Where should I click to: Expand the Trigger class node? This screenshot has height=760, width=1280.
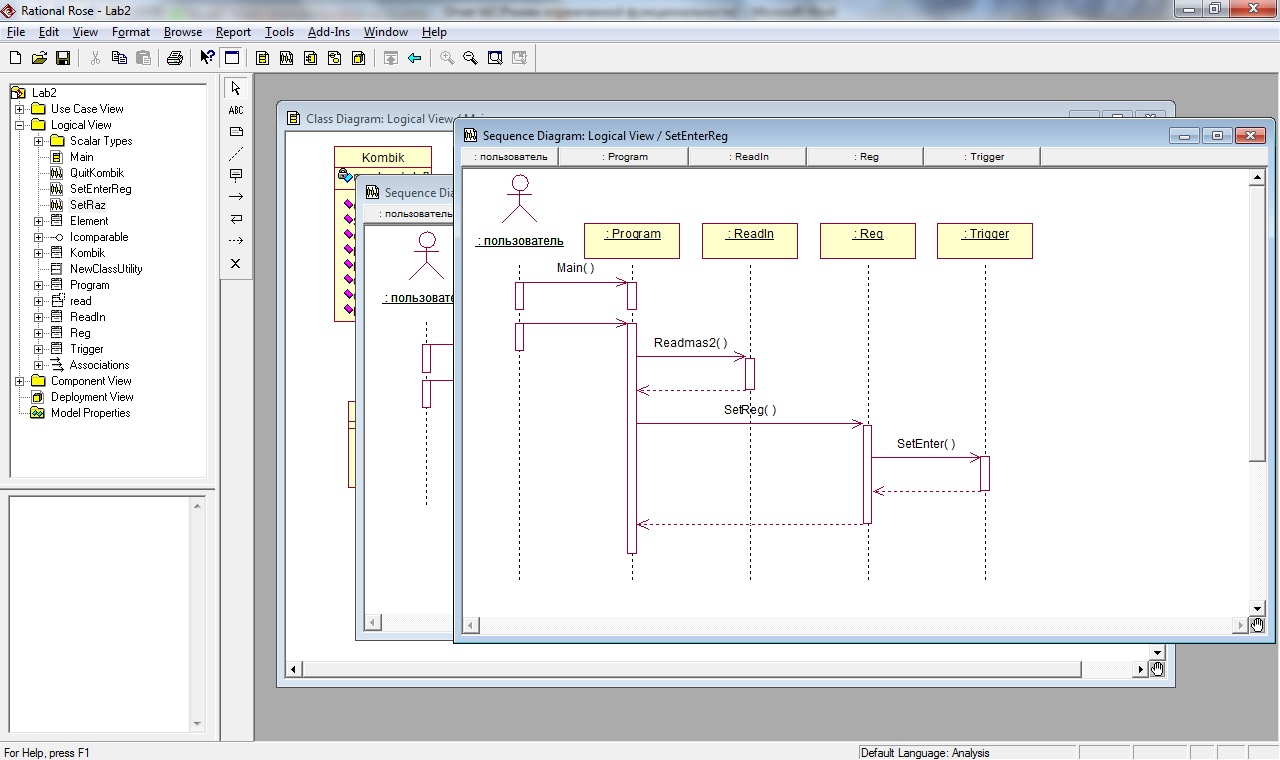[39, 349]
